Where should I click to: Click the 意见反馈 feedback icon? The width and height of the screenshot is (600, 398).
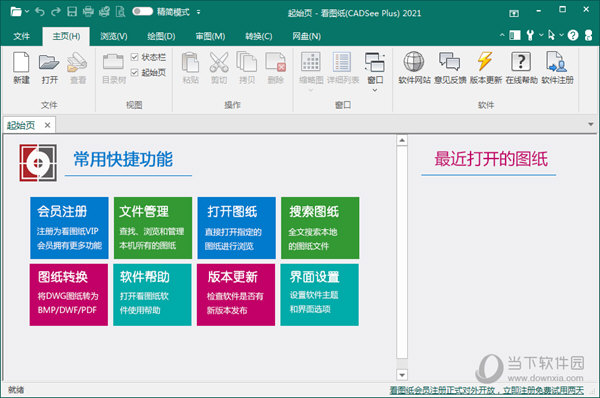pyautogui.click(x=450, y=62)
